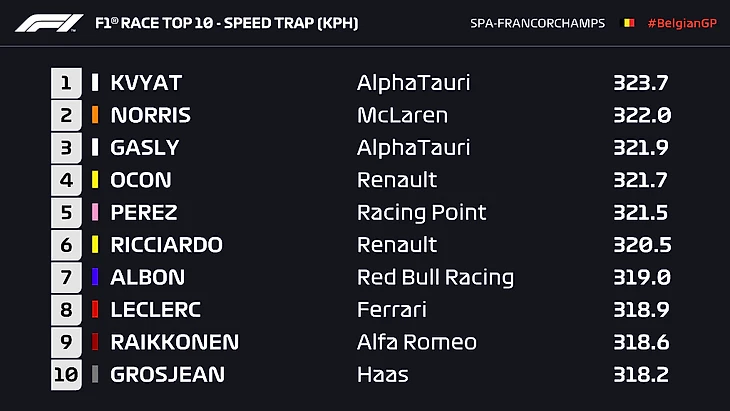The width and height of the screenshot is (730, 411).
Task: Click the Belgian flag icon
Action: pyautogui.click(x=629, y=23)
